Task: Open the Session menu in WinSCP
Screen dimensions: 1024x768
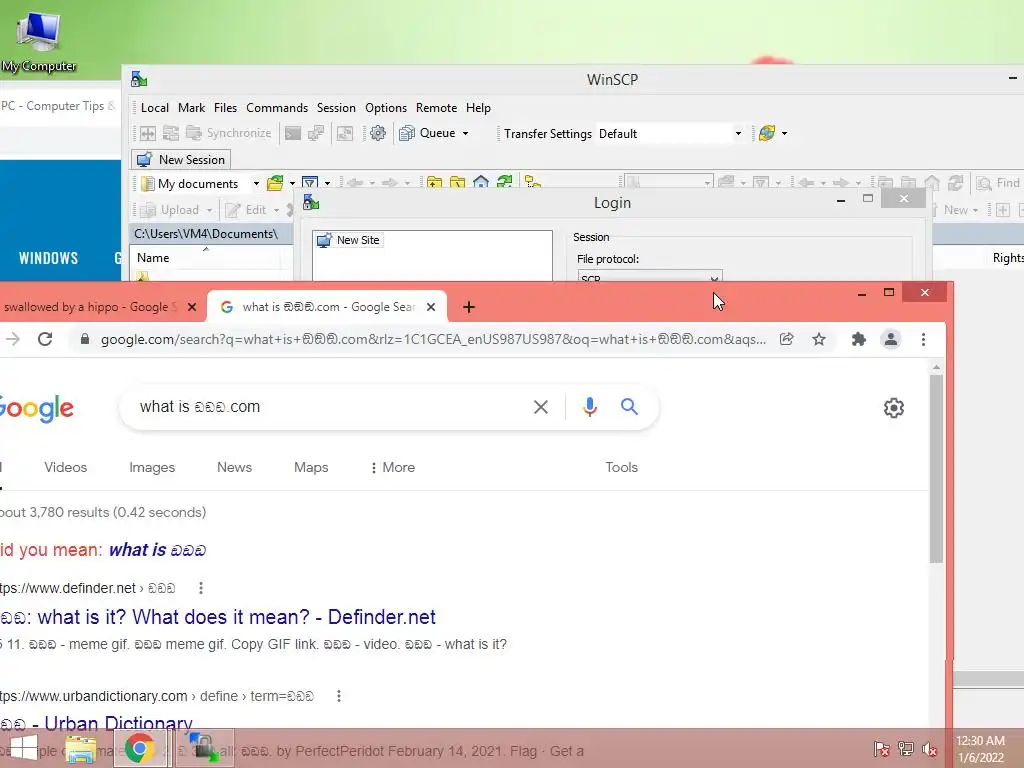Action: pos(336,108)
